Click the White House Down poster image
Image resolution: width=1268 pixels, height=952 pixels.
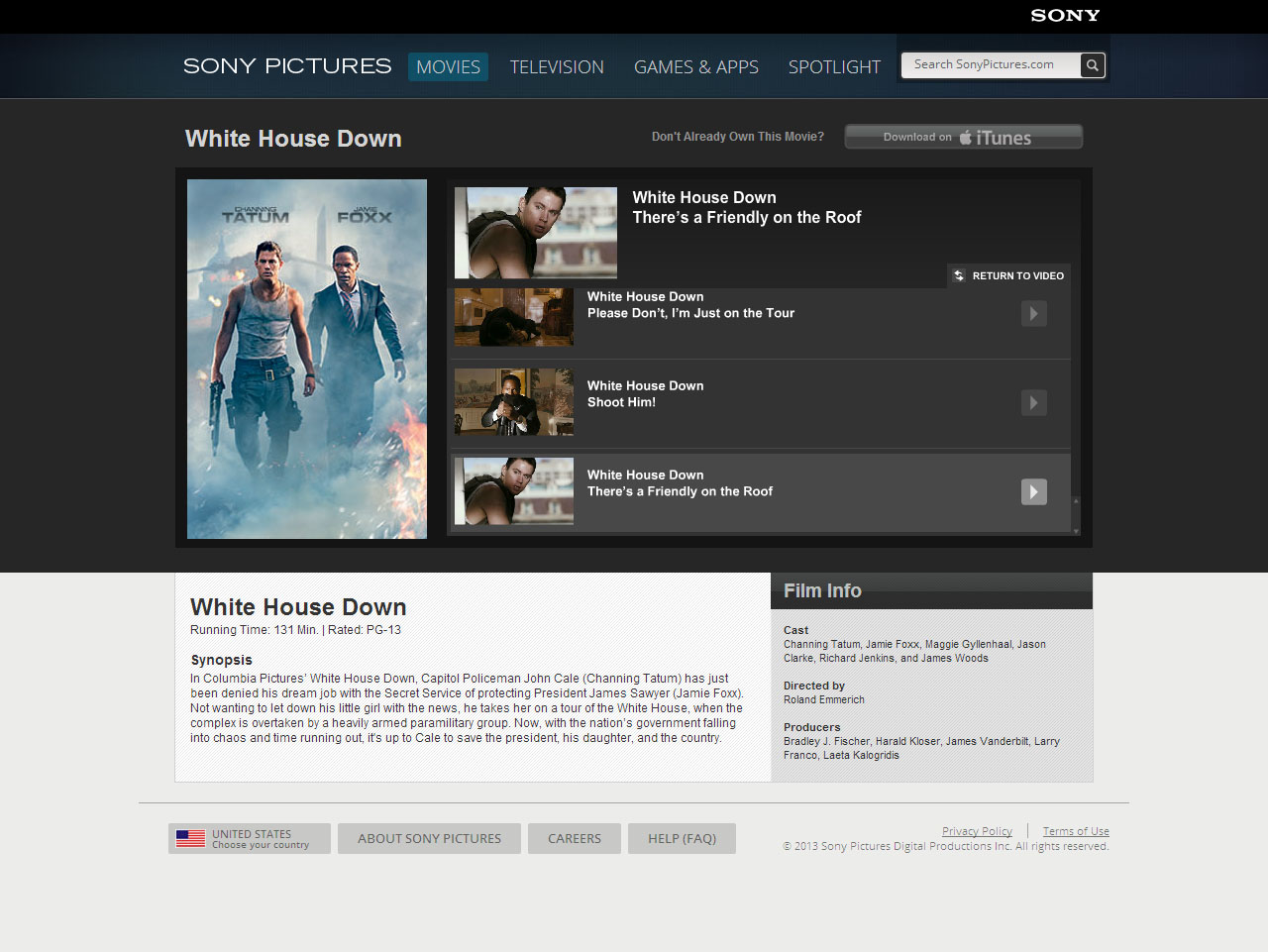(307, 359)
